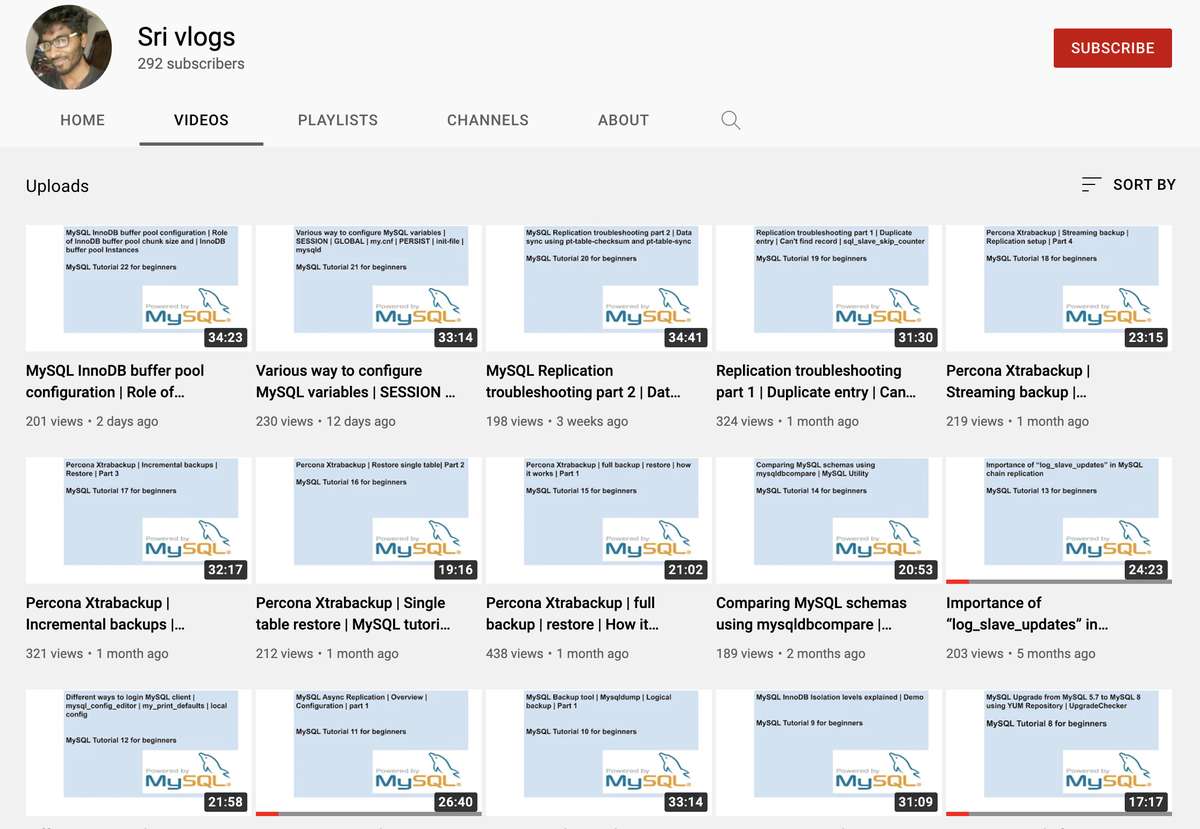
Task: Open MySQL Tutorial 11 async replication thumbnail
Action: coord(367,752)
